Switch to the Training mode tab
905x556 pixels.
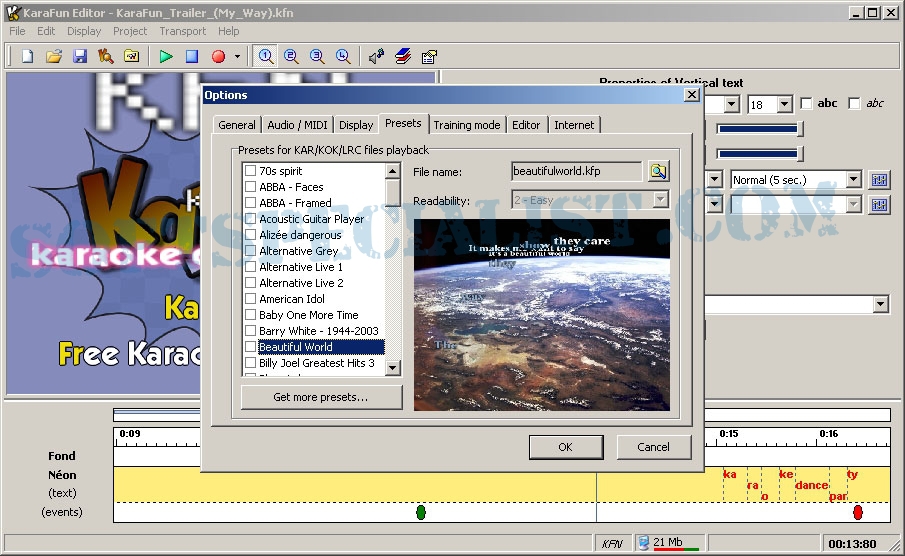466,125
